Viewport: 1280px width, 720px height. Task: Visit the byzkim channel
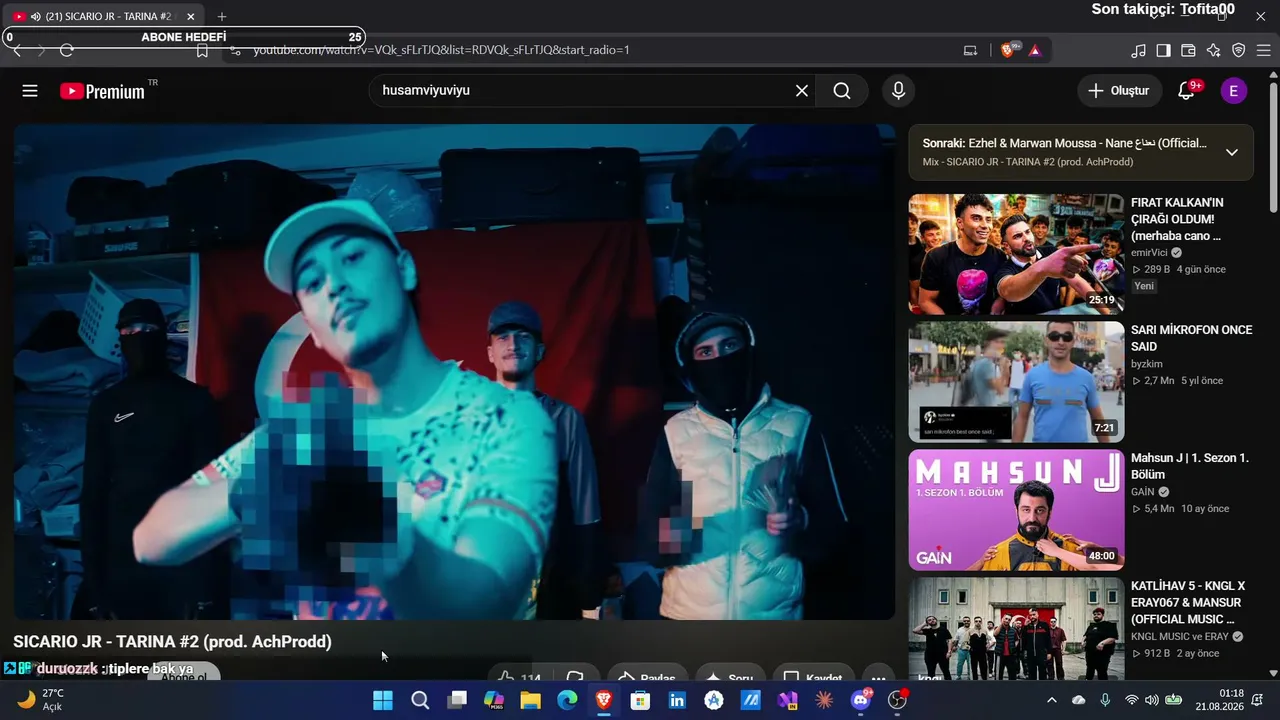(1147, 364)
